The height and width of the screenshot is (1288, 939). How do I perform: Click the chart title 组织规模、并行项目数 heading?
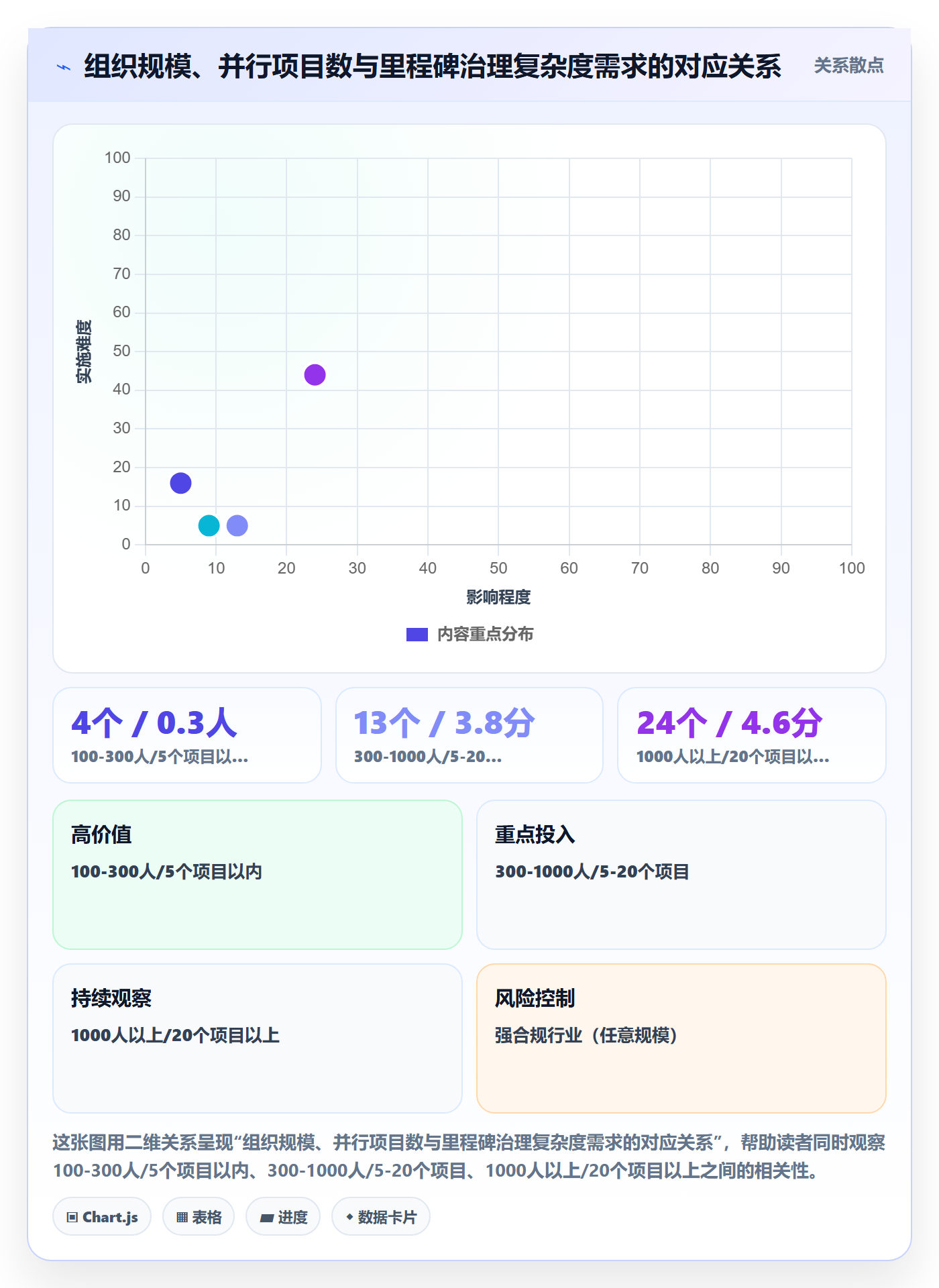pos(433,66)
